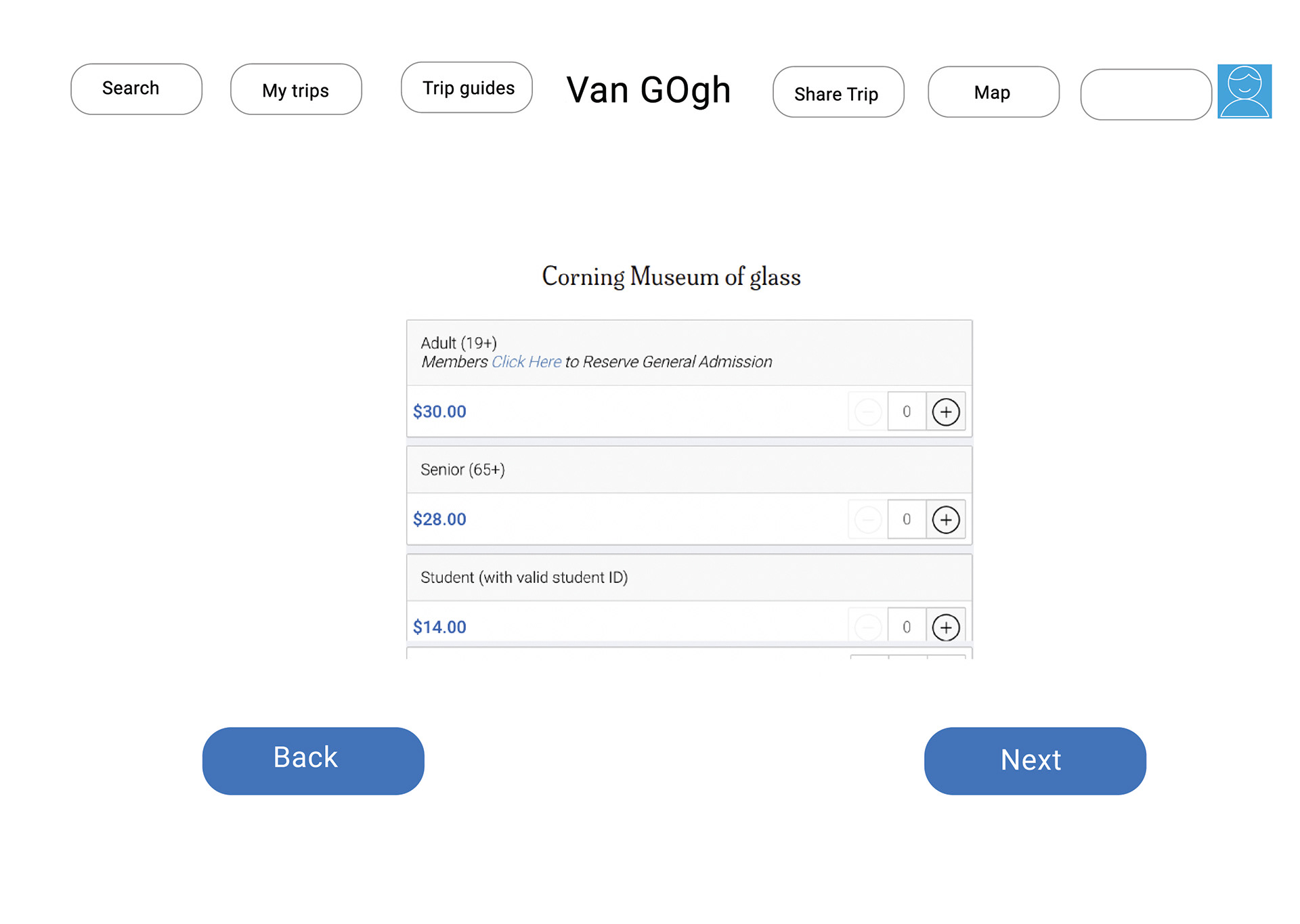Open the user profile avatar icon
1300x924 pixels.
click(1244, 91)
